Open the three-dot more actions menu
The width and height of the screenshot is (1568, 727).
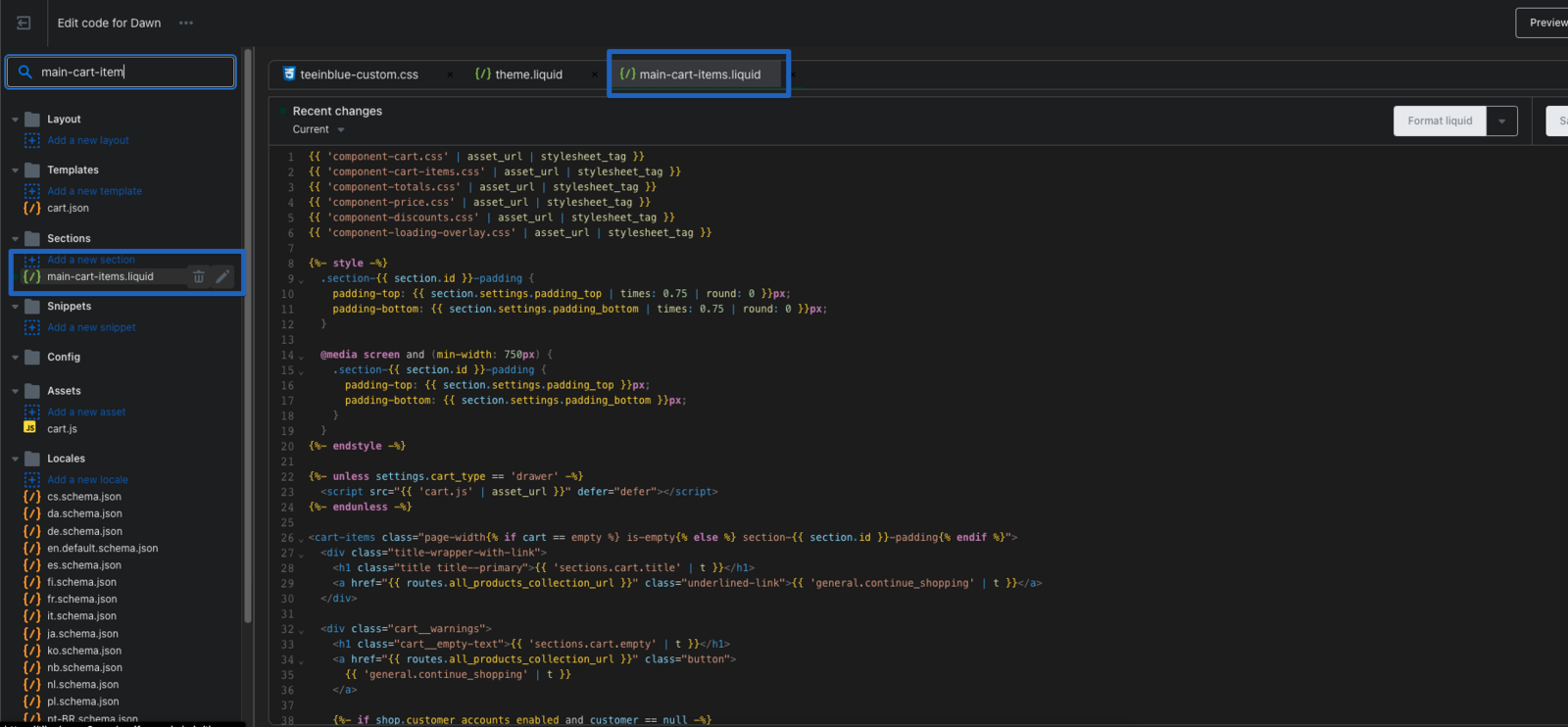(x=186, y=23)
